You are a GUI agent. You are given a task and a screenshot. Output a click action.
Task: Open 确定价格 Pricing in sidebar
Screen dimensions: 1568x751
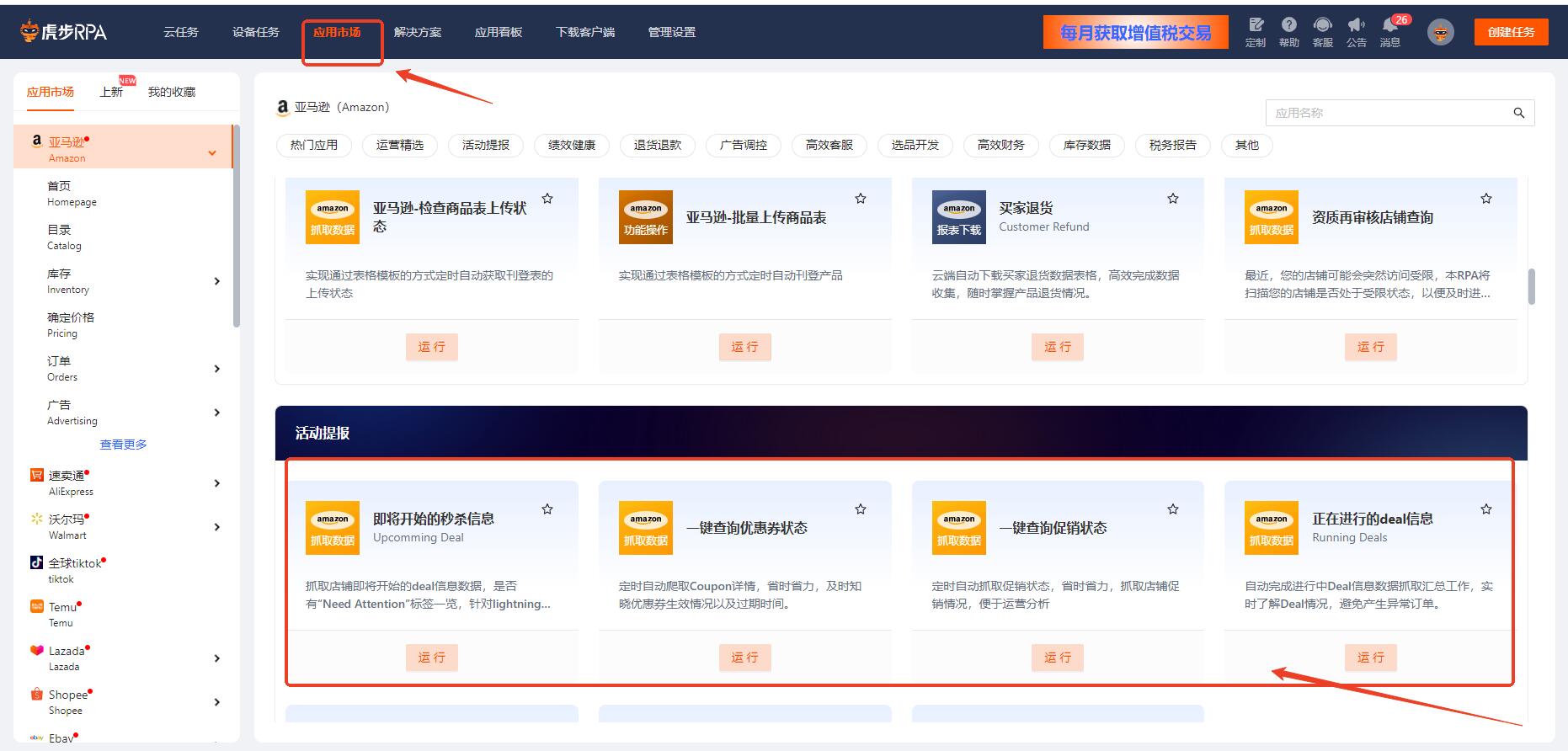pos(71,325)
